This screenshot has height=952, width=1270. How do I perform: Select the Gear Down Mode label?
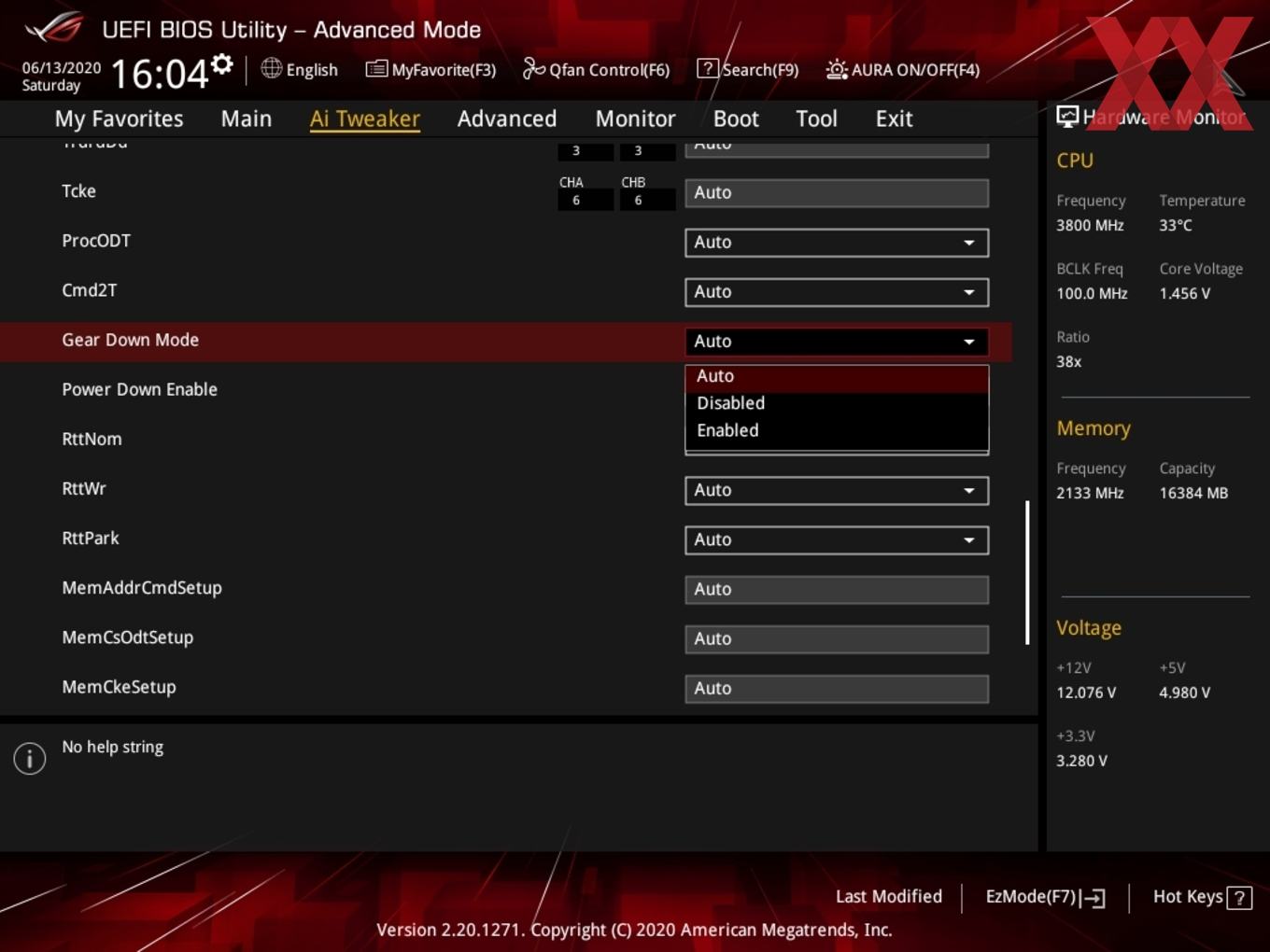tap(130, 340)
